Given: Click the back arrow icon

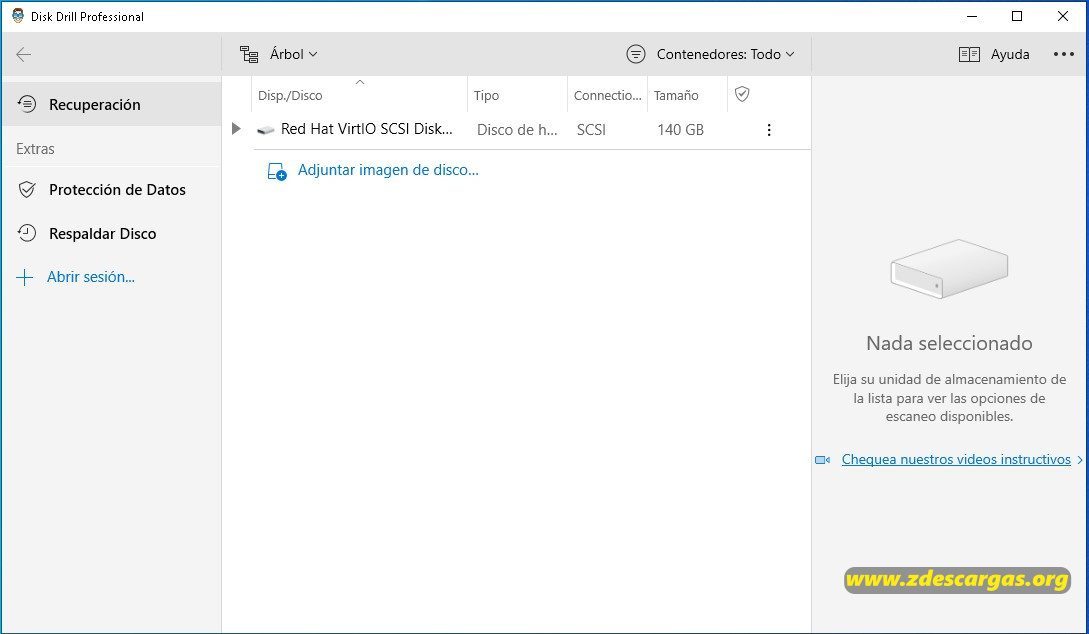Looking at the screenshot, I should point(24,54).
